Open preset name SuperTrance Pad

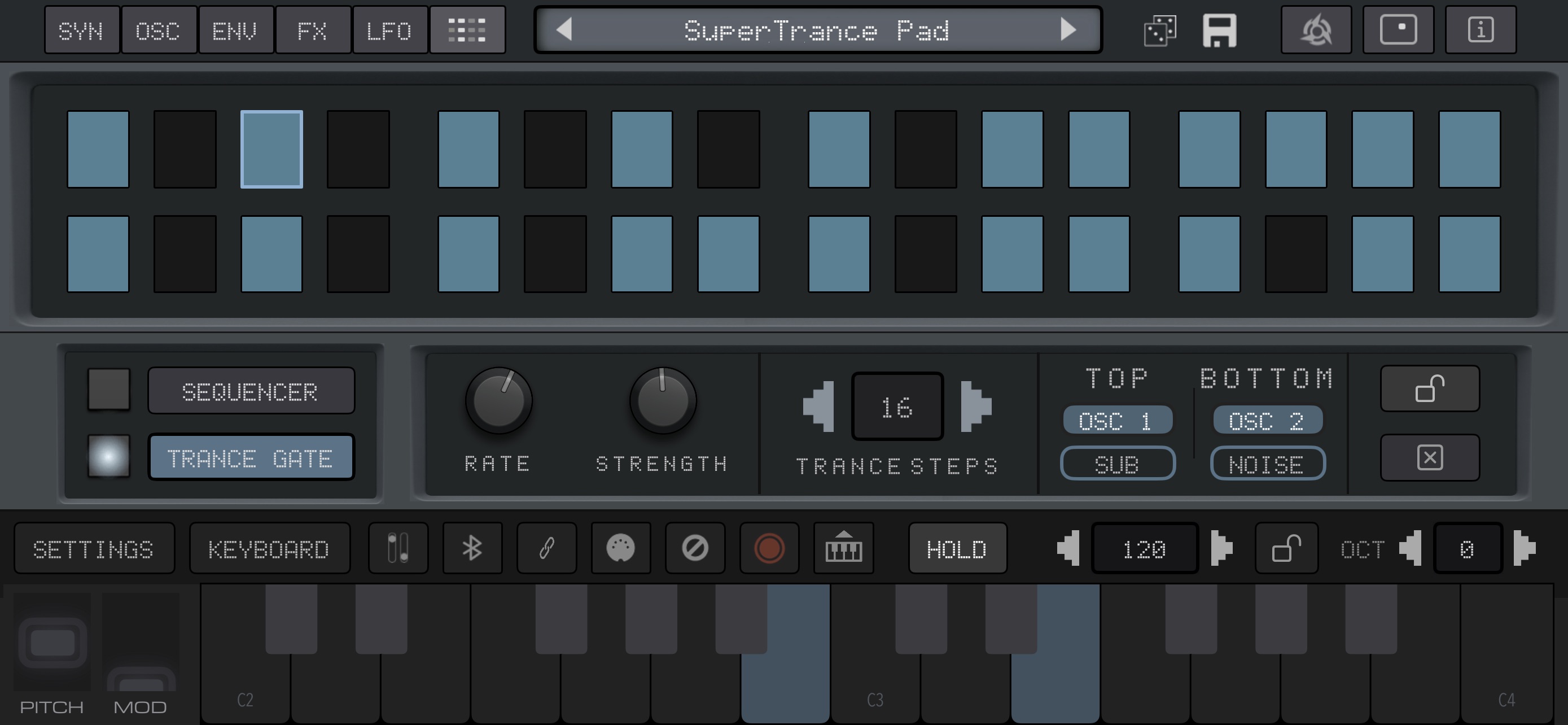coord(817,30)
